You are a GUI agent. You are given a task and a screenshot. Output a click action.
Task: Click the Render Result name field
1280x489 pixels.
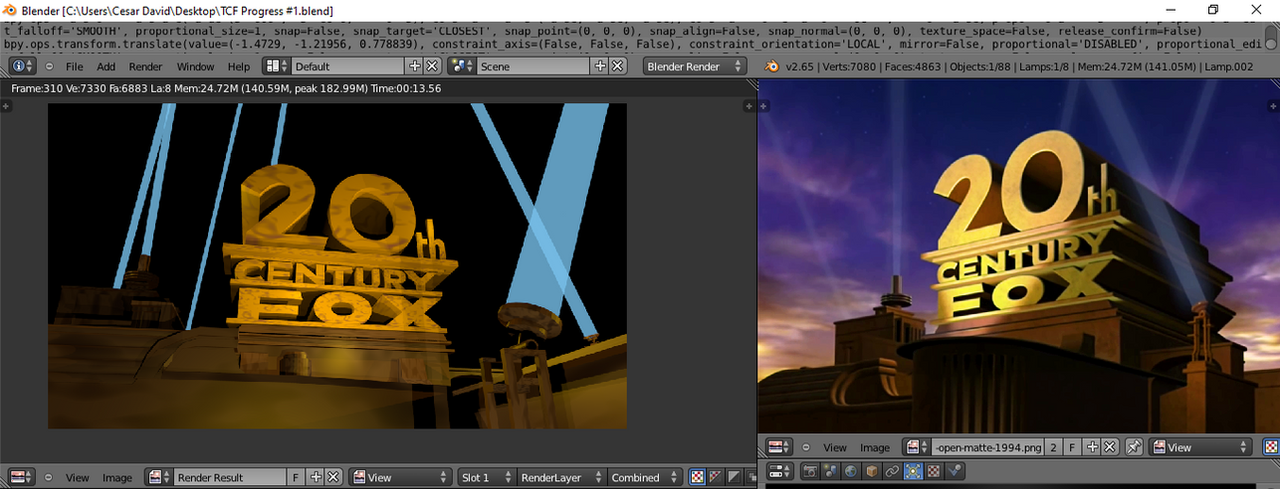tap(231, 477)
